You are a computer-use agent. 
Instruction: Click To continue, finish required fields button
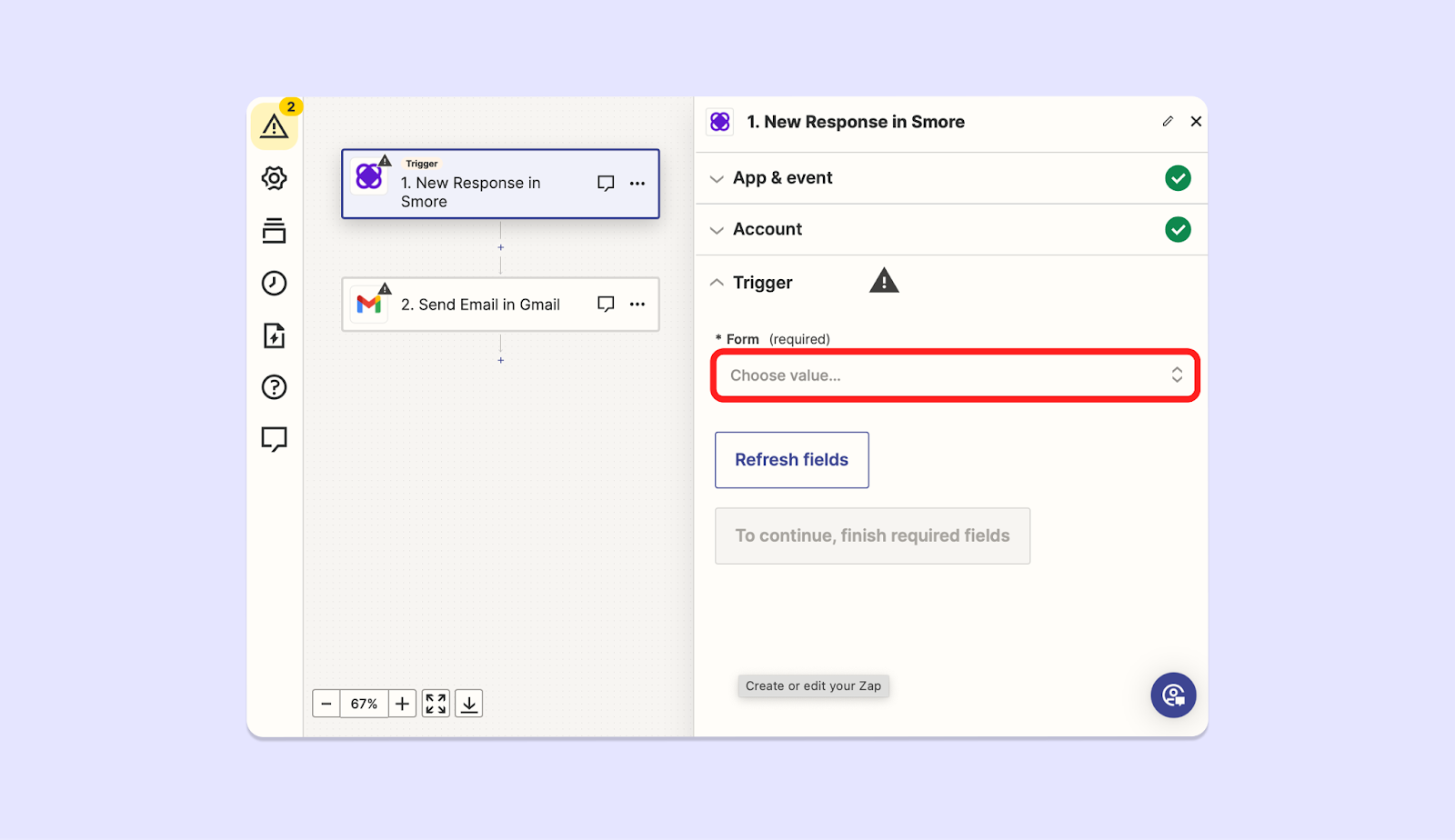point(872,535)
